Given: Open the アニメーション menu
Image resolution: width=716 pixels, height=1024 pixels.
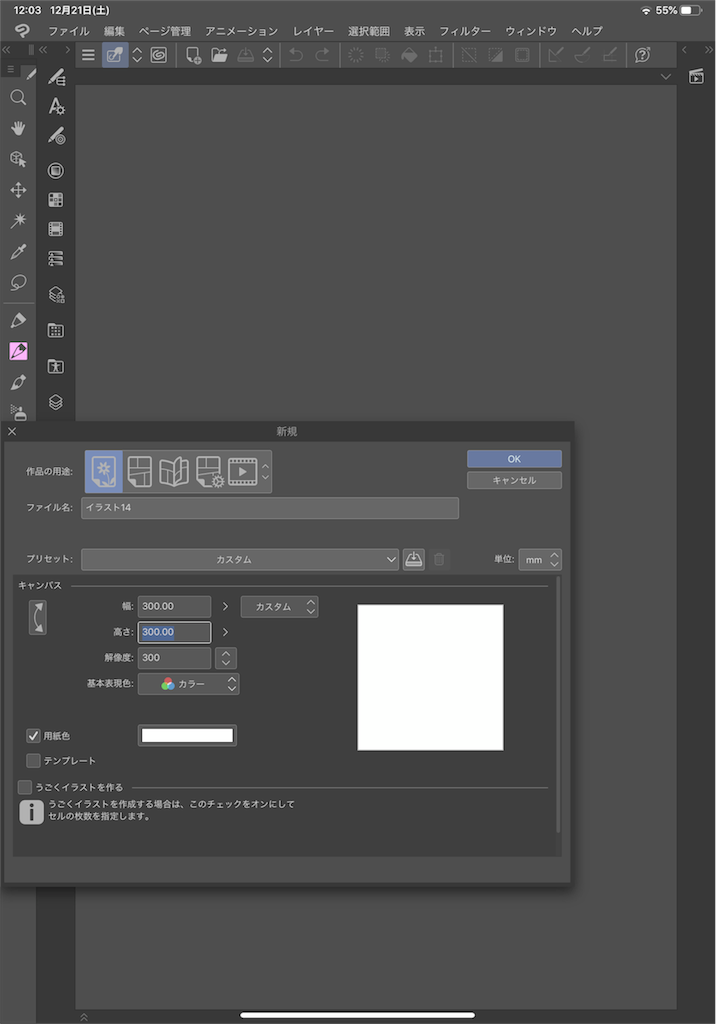Looking at the screenshot, I should click(x=241, y=31).
